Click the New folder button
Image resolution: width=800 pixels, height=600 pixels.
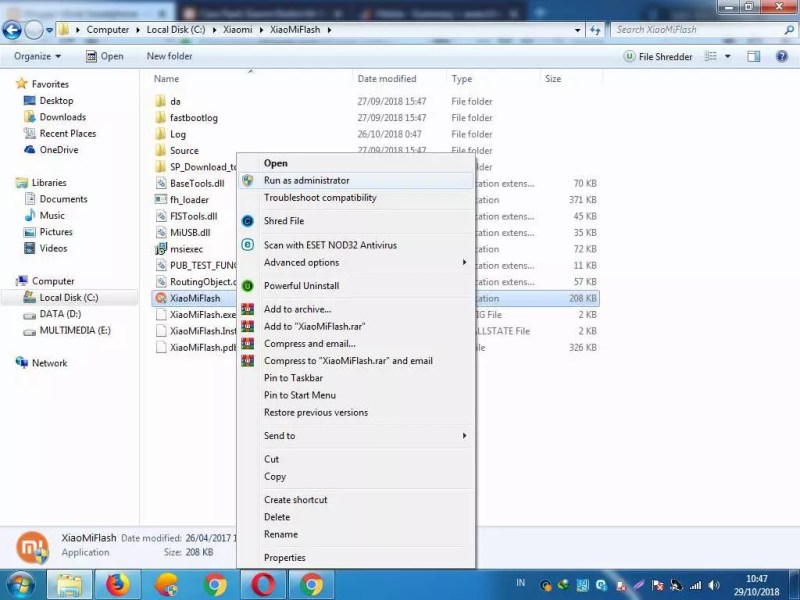click(169, 57)
